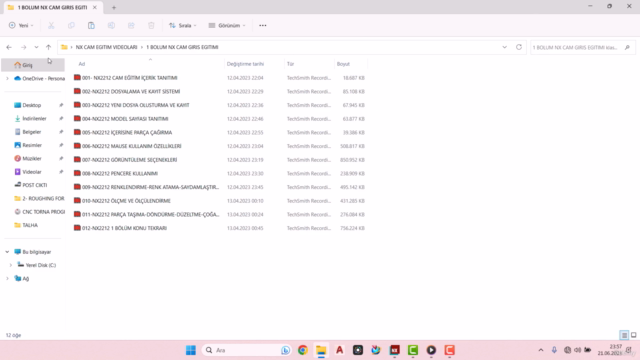The width and height of the screenshot is (640, 360).
Task: Open the three-dot more options menu
Action: pos(262,25)
